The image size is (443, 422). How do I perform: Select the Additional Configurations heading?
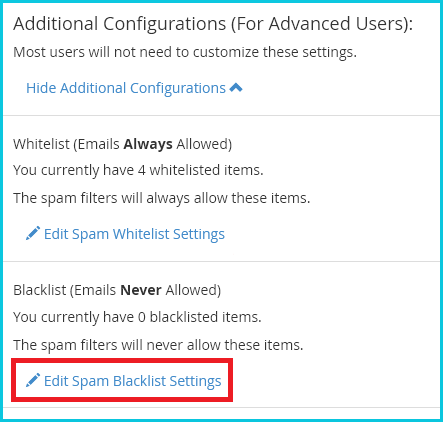tap(213, 24)
